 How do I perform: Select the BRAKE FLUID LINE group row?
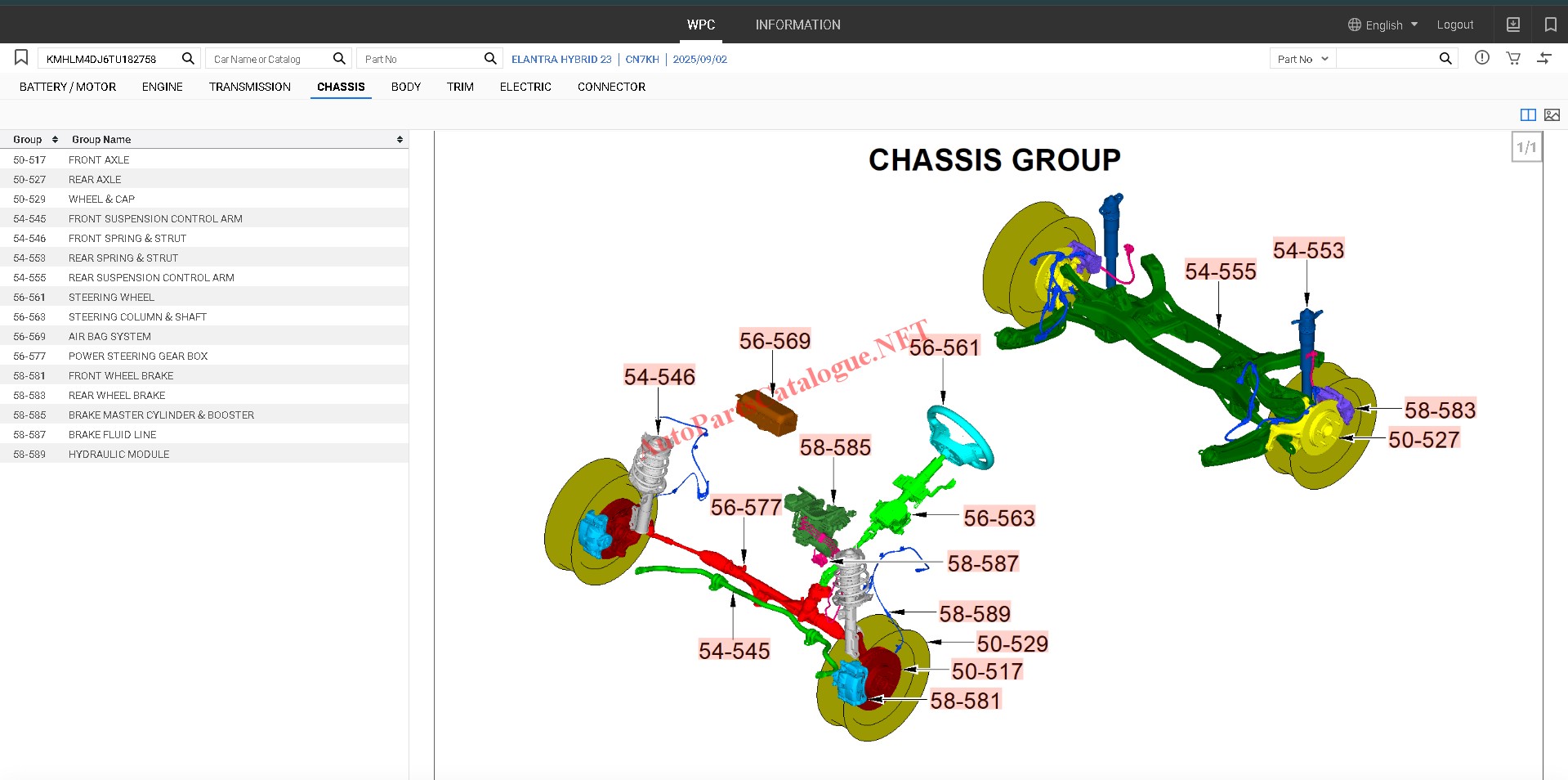tap(113, 435)
